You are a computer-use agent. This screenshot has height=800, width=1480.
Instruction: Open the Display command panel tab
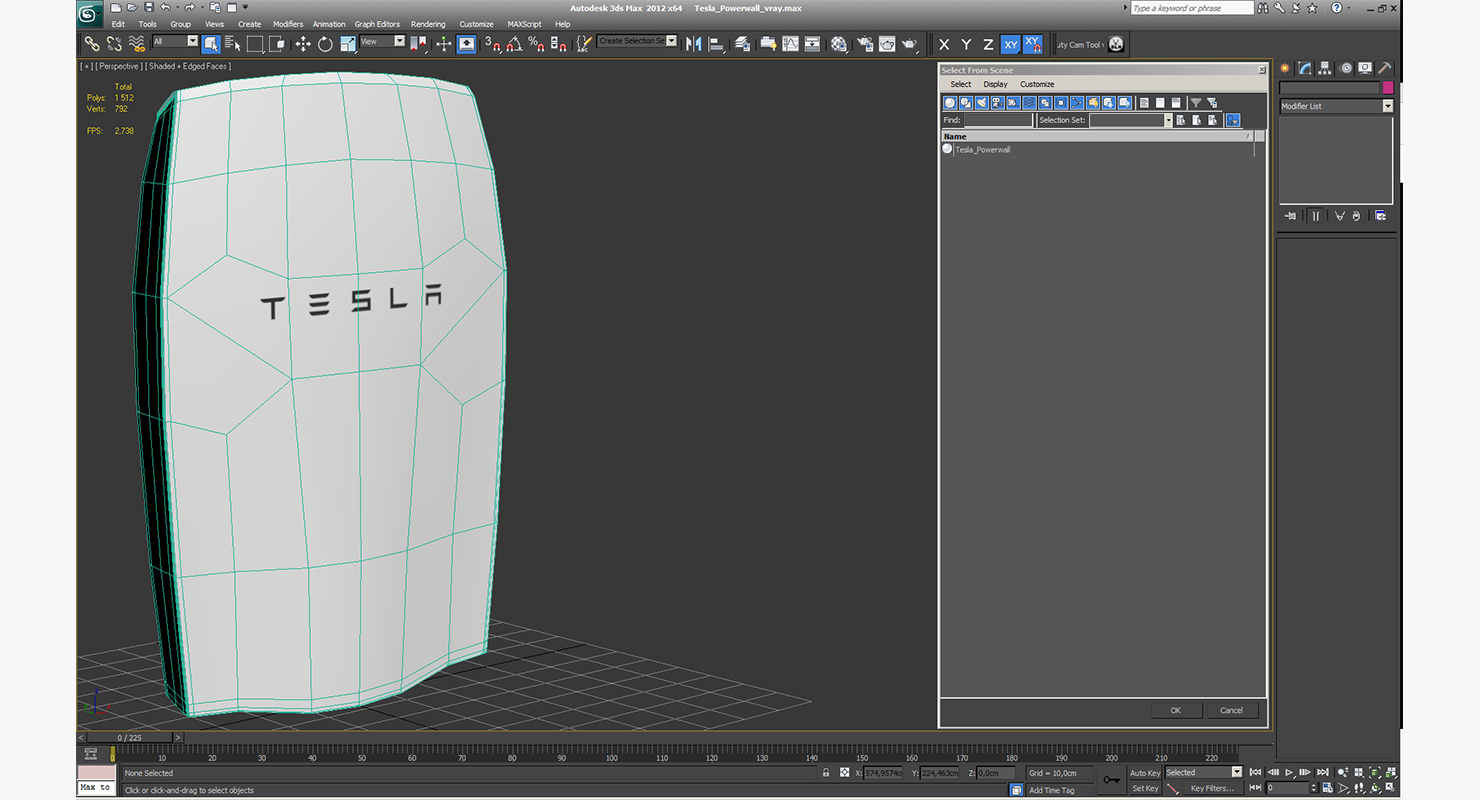[x=1365, y=68]
